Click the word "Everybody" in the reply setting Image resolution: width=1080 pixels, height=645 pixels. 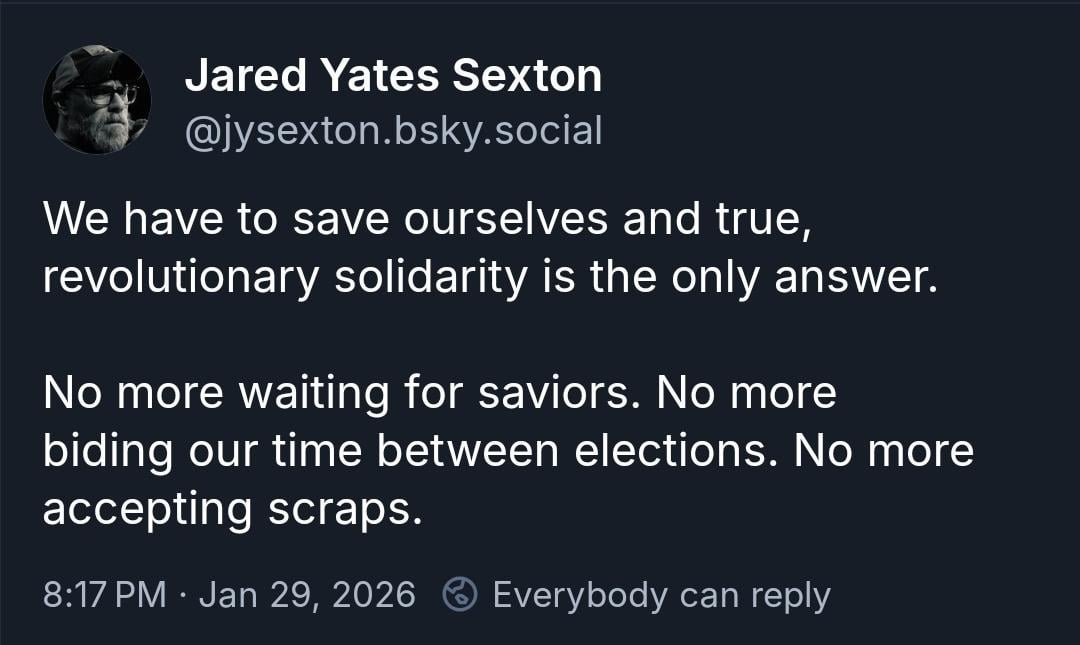(579, 595)
